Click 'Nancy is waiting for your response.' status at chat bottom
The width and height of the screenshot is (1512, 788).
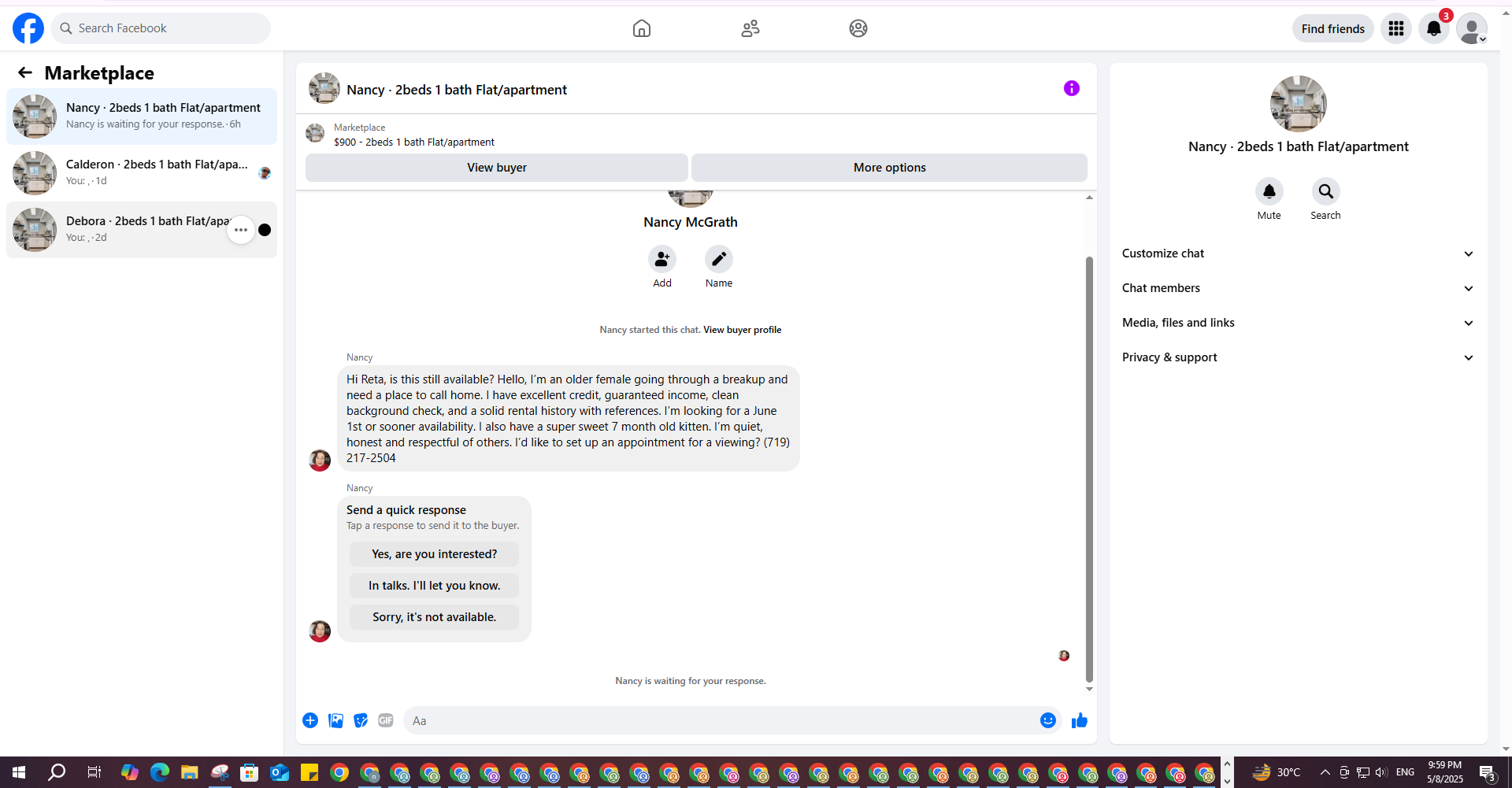pos(691,681)
